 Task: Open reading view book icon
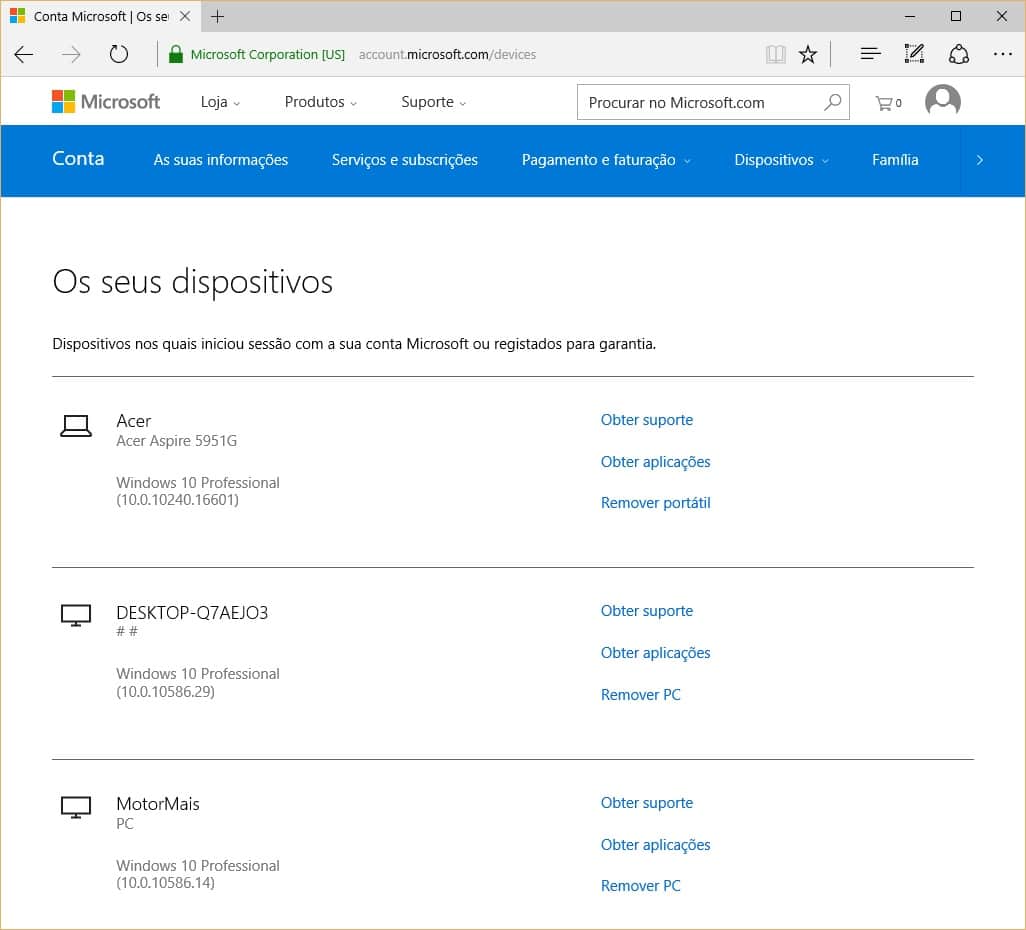775,54
